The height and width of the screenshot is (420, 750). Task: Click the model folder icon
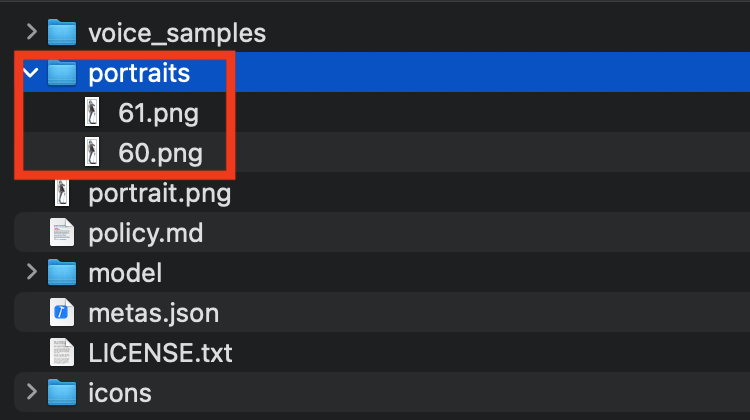click(x=62, y=272)
